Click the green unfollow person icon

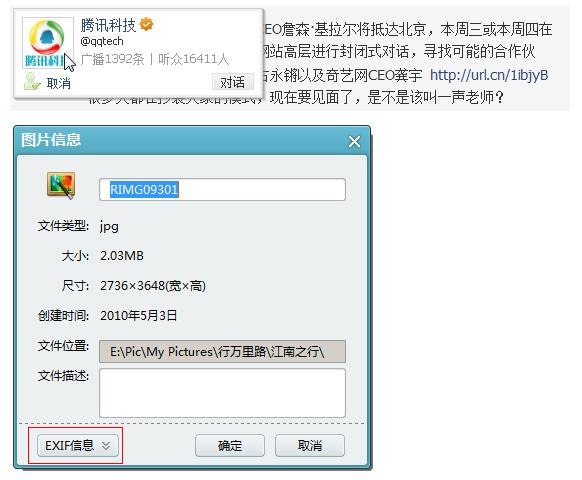coord(32,82)
